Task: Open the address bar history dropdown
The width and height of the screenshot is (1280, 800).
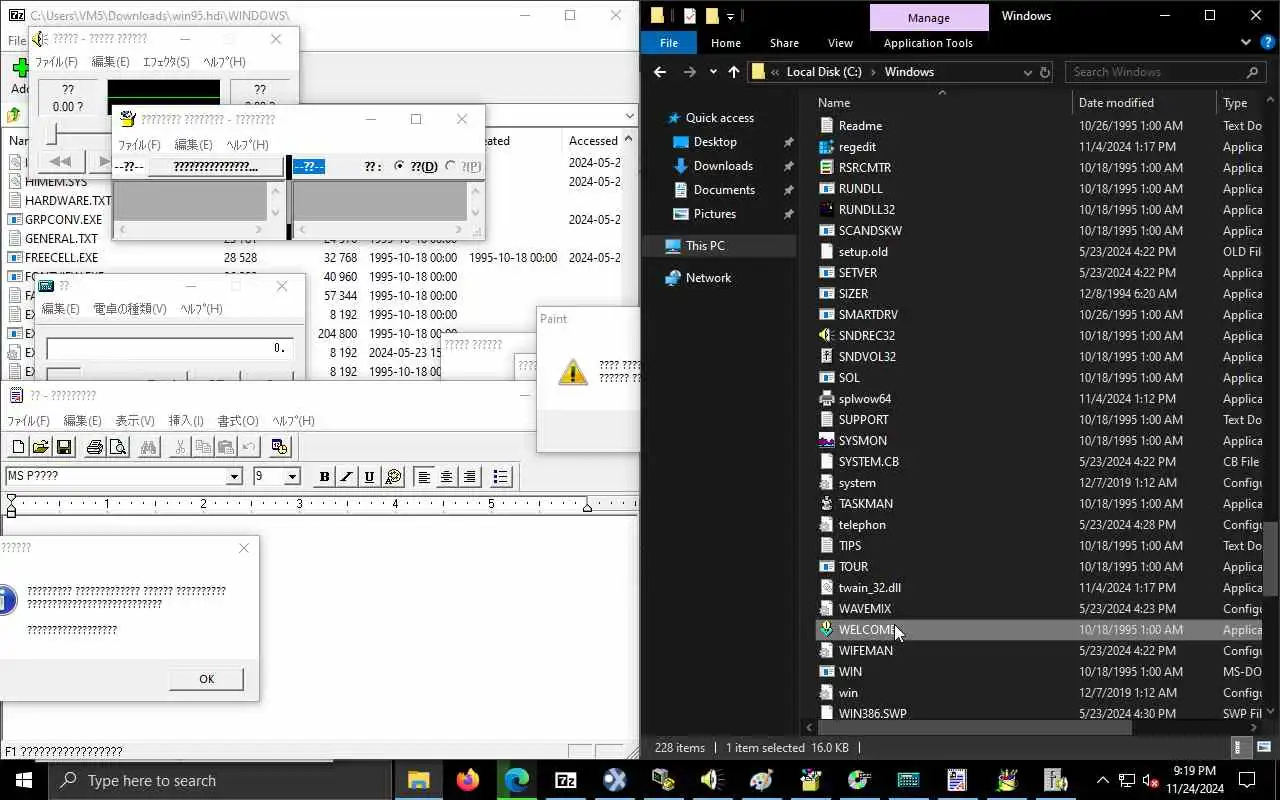Action: pyautogui.click(x=1027, y=72)
